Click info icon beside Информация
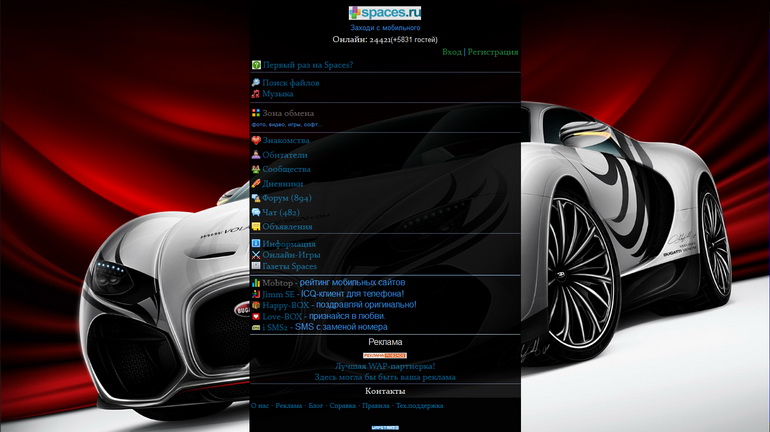The width and height of the screenshot is (770, 432). [x=256, y=243]
